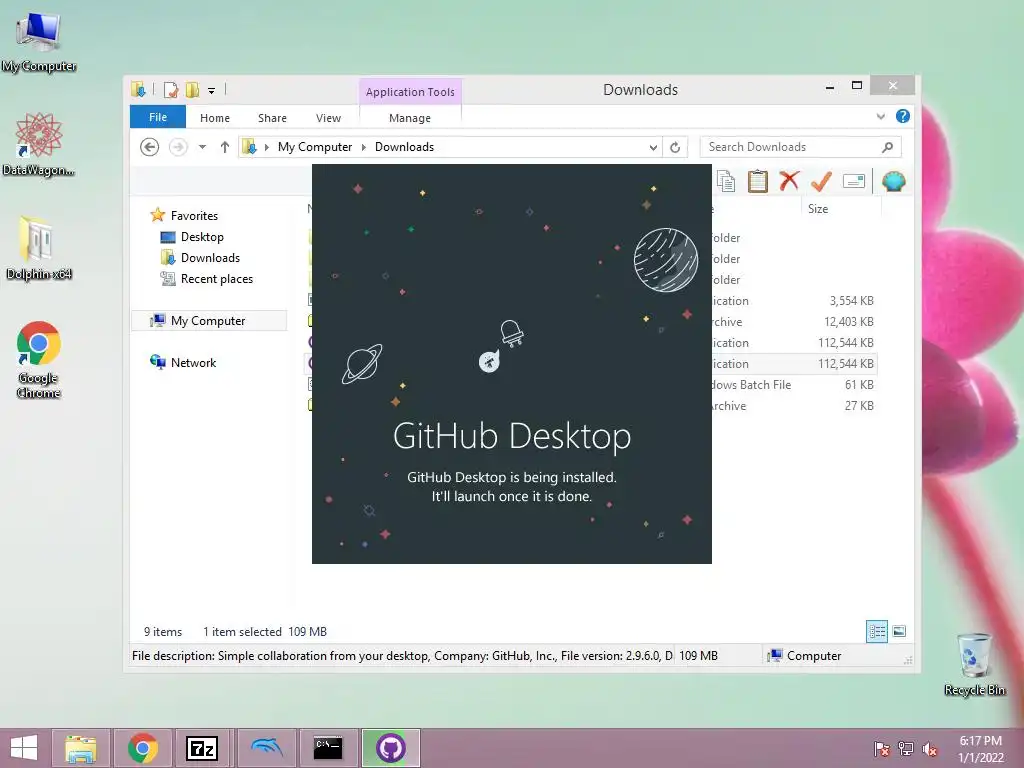Click the '1 item selected 109 MB' status text

point(264,632)
